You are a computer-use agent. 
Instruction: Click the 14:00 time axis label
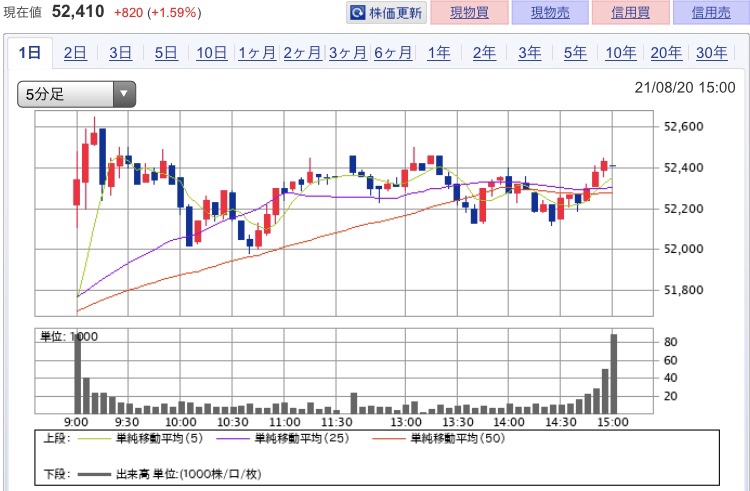coord(509,422)
